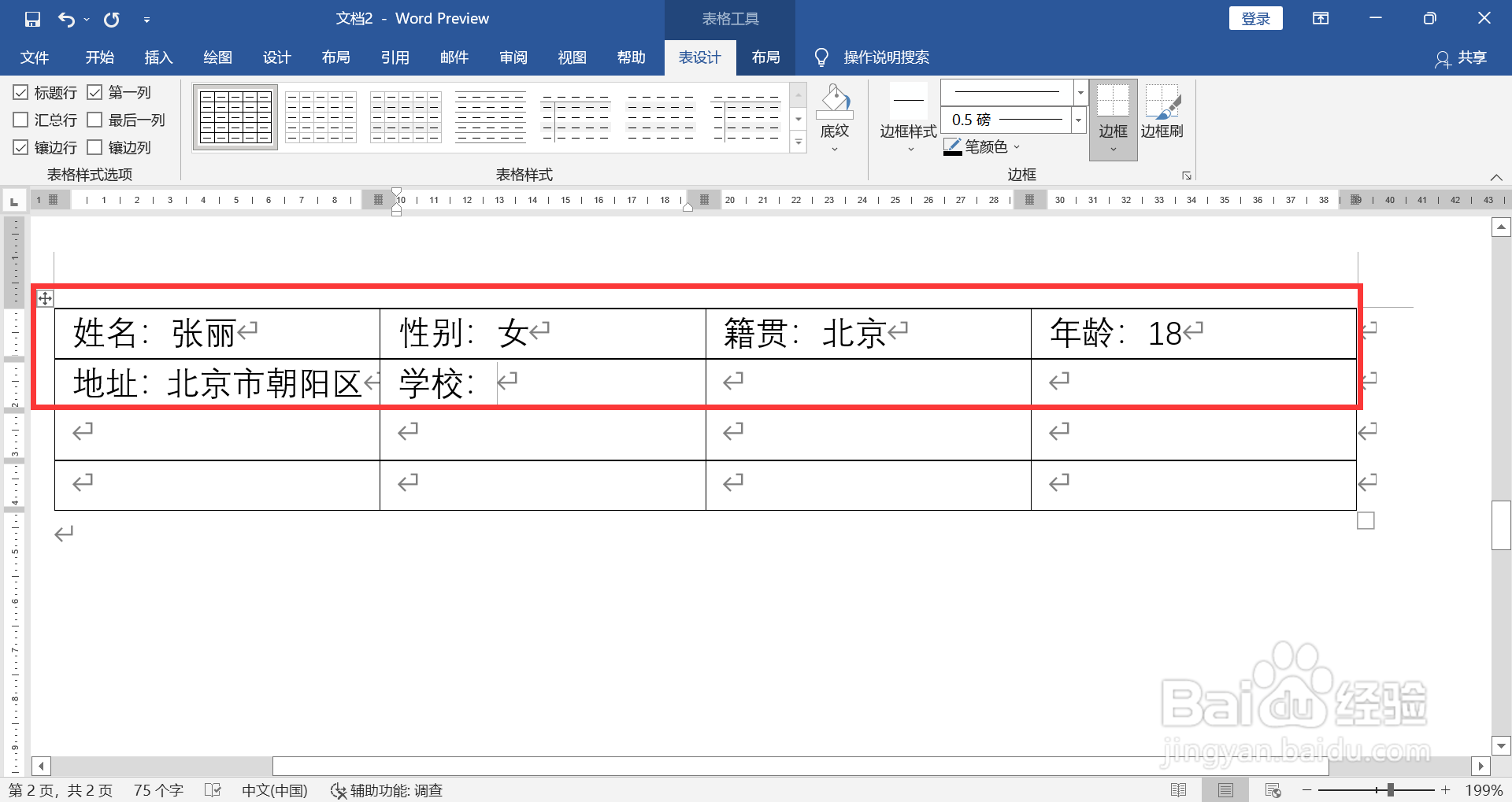Switch to the 开始 ribbon tab

[100, 57]
